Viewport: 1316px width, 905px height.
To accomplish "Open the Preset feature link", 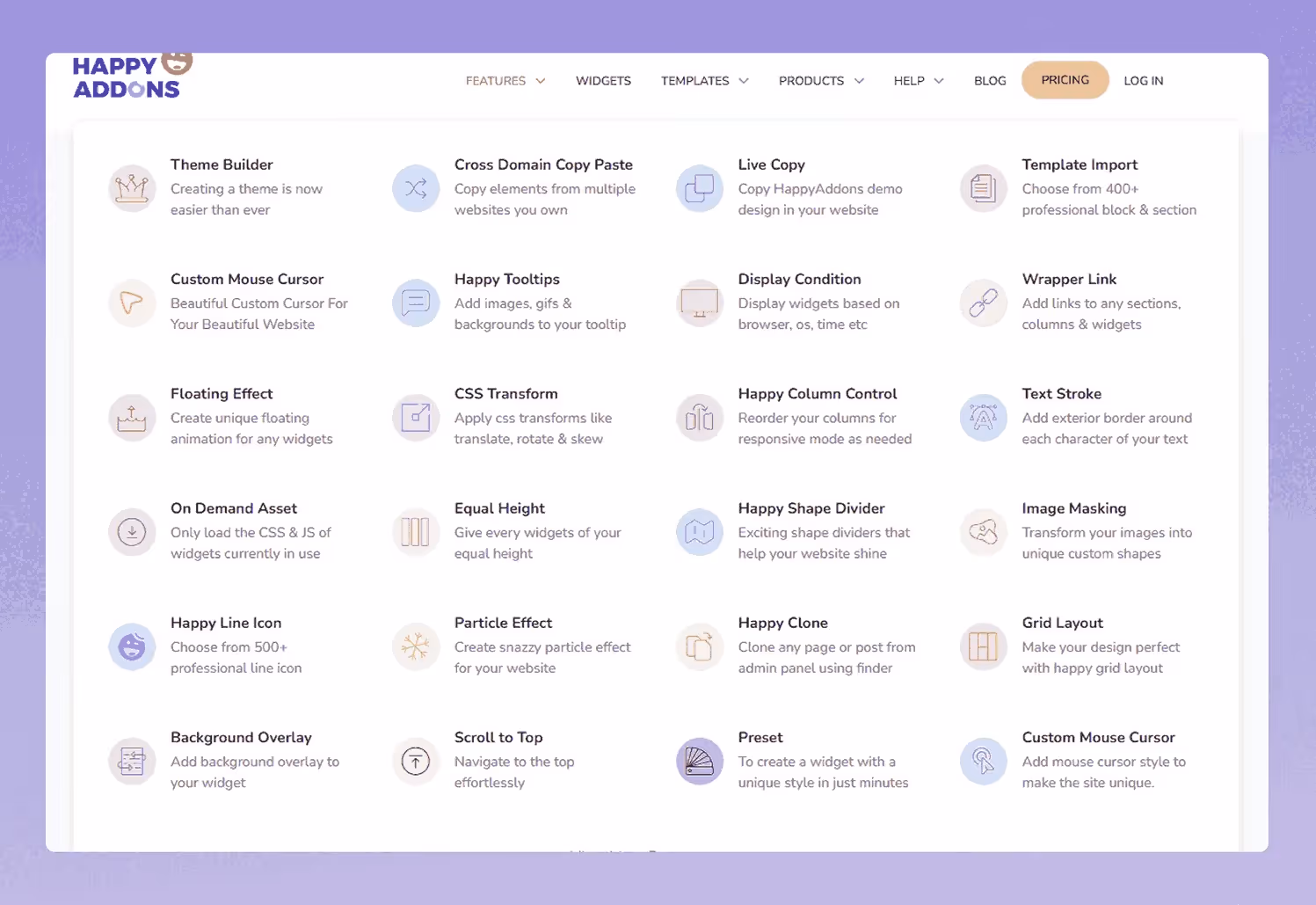I will pos(760,737).
